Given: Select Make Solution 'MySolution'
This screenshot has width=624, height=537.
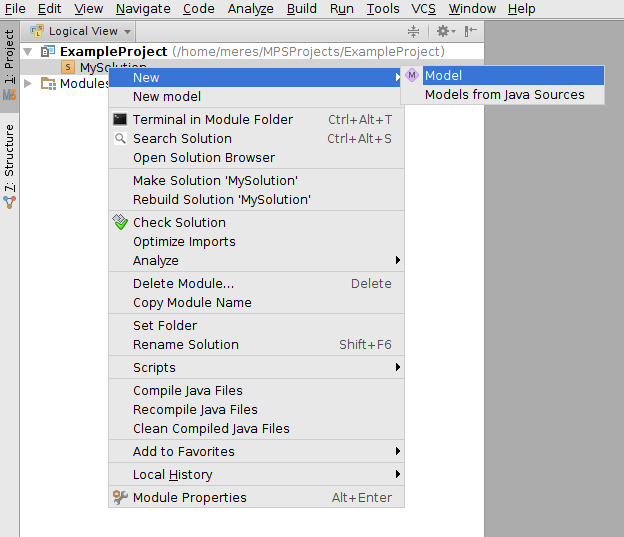Looking at the screenshot, I should tap(256, 180).
